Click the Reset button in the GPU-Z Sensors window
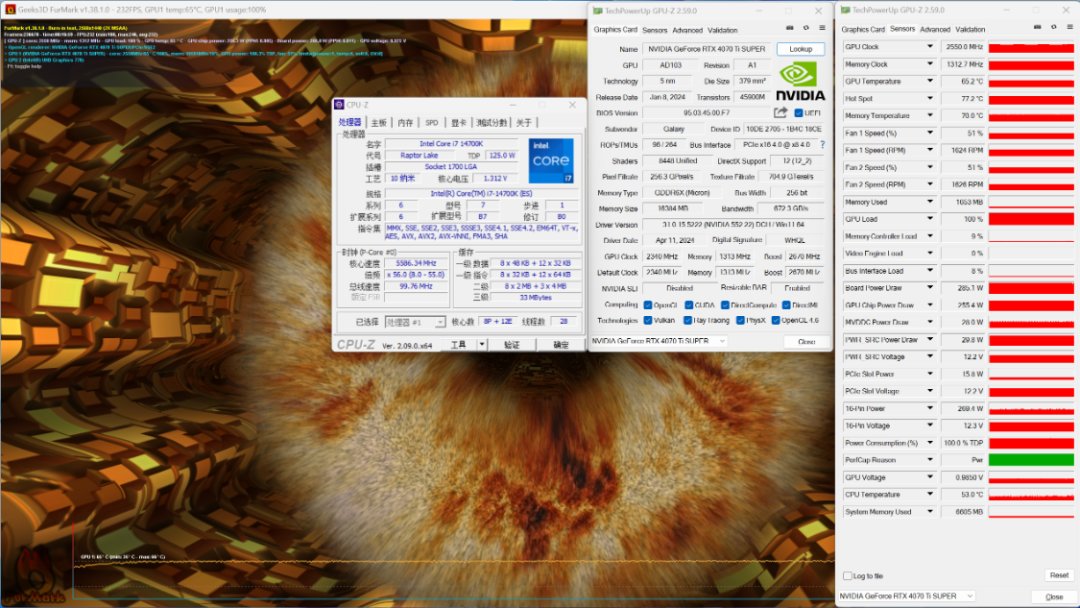Viewport: 1080px width, 608px height. pyautogui.click(x=1059, y=575)
